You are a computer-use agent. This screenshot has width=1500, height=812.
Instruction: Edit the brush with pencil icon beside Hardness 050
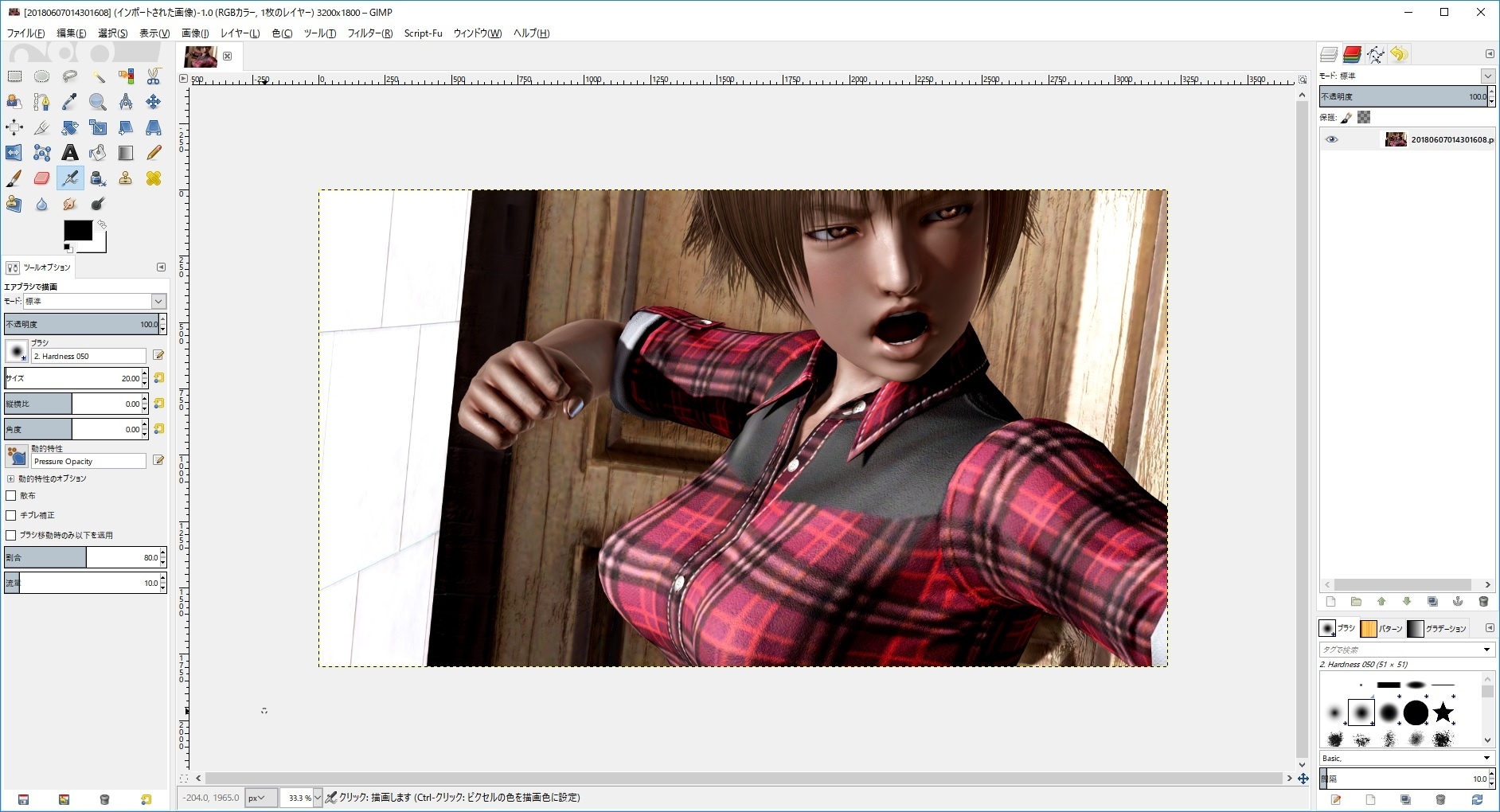click(158, 355)
